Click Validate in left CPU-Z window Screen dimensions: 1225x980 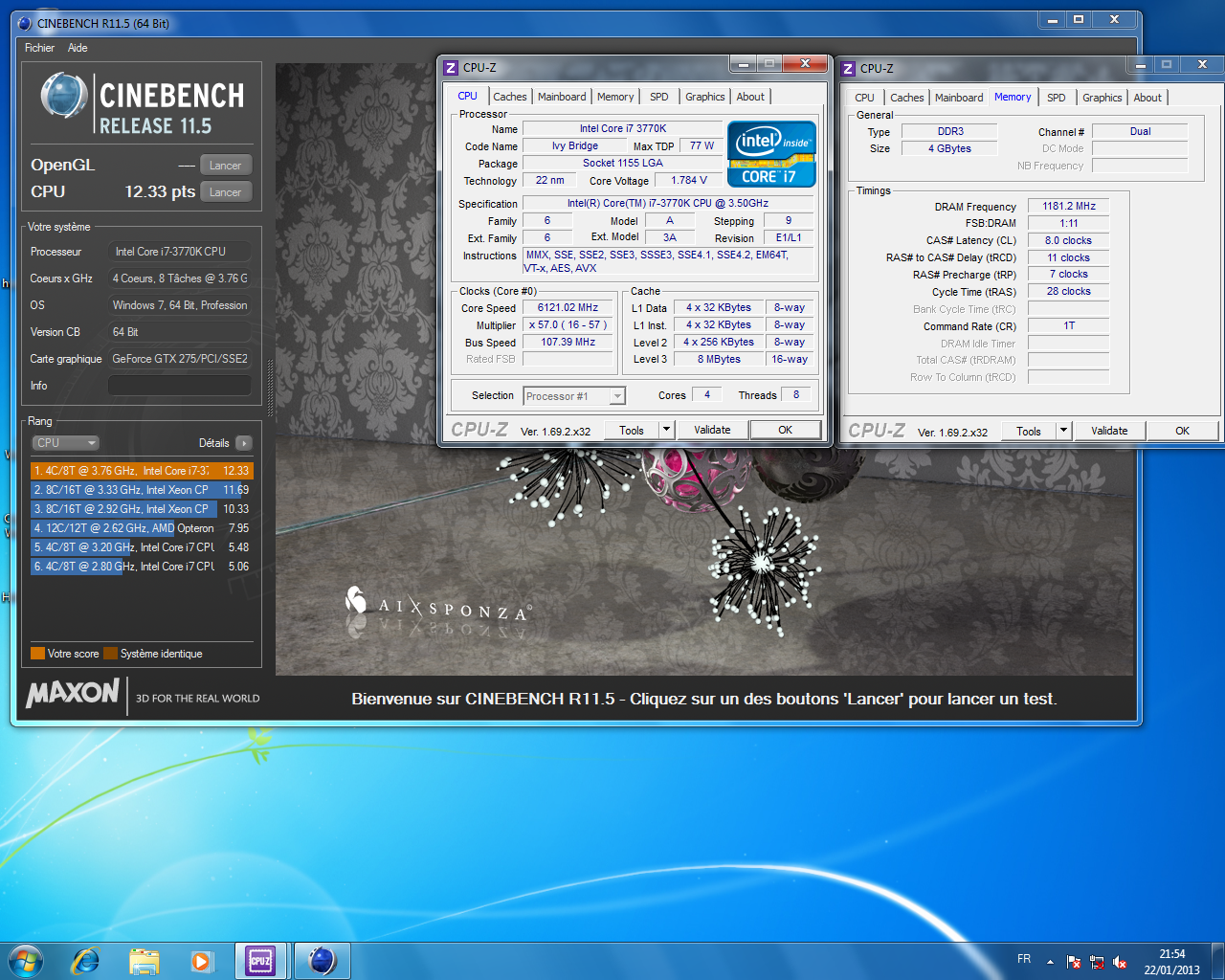pyautogui.click(x=712, y=431)
